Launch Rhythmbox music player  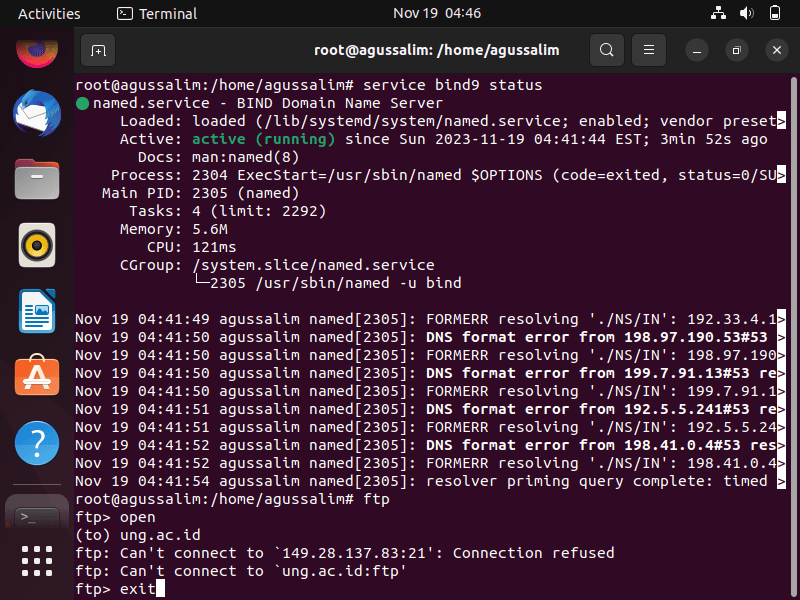tap(37, 245)
